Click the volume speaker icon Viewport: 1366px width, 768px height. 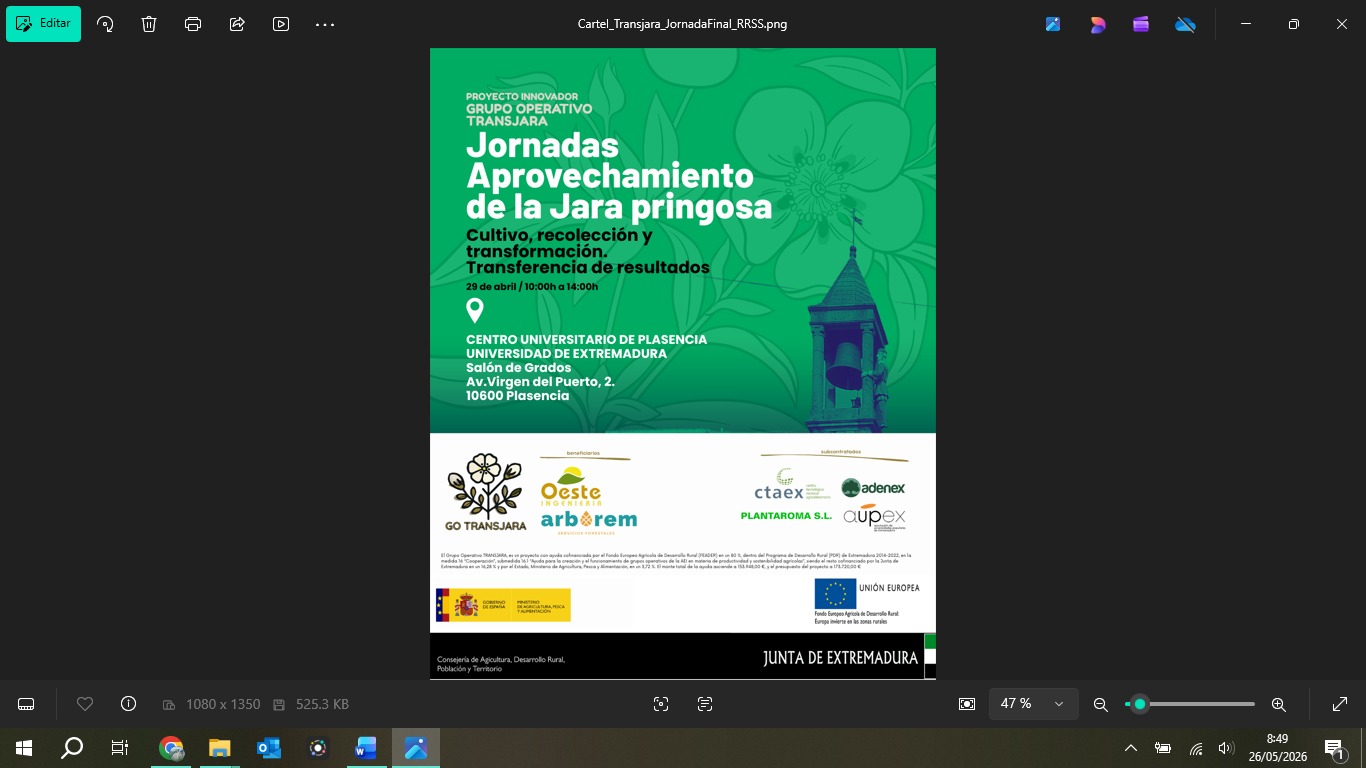1227,748
